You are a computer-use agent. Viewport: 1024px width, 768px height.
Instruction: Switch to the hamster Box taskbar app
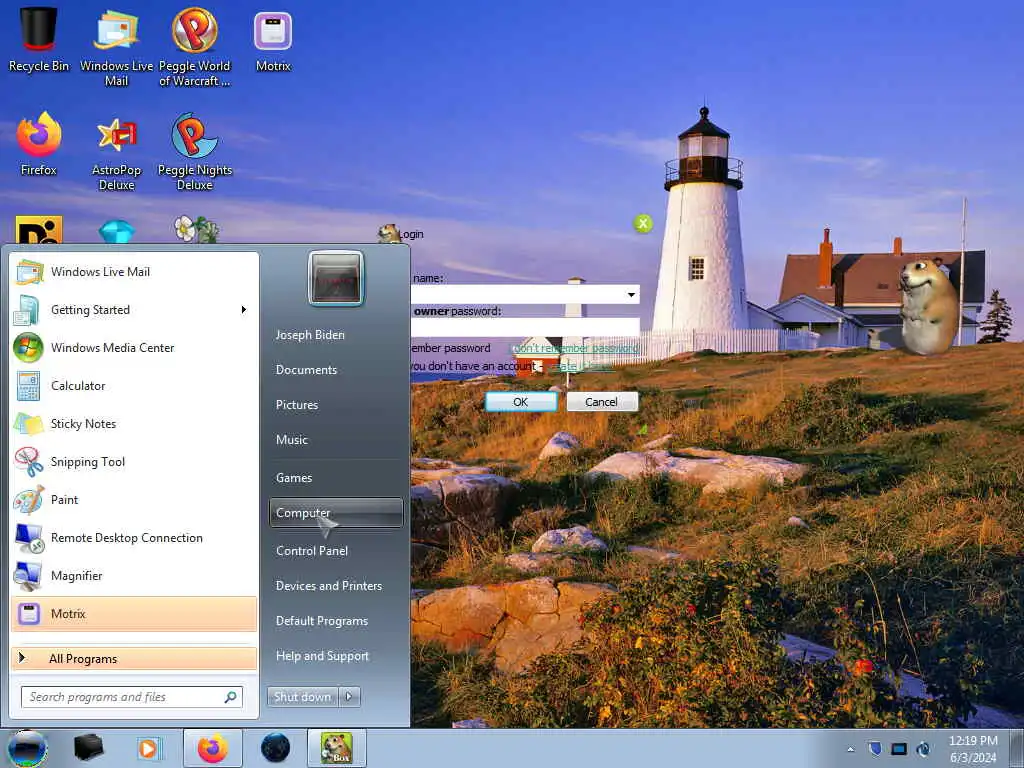[336, 748]
